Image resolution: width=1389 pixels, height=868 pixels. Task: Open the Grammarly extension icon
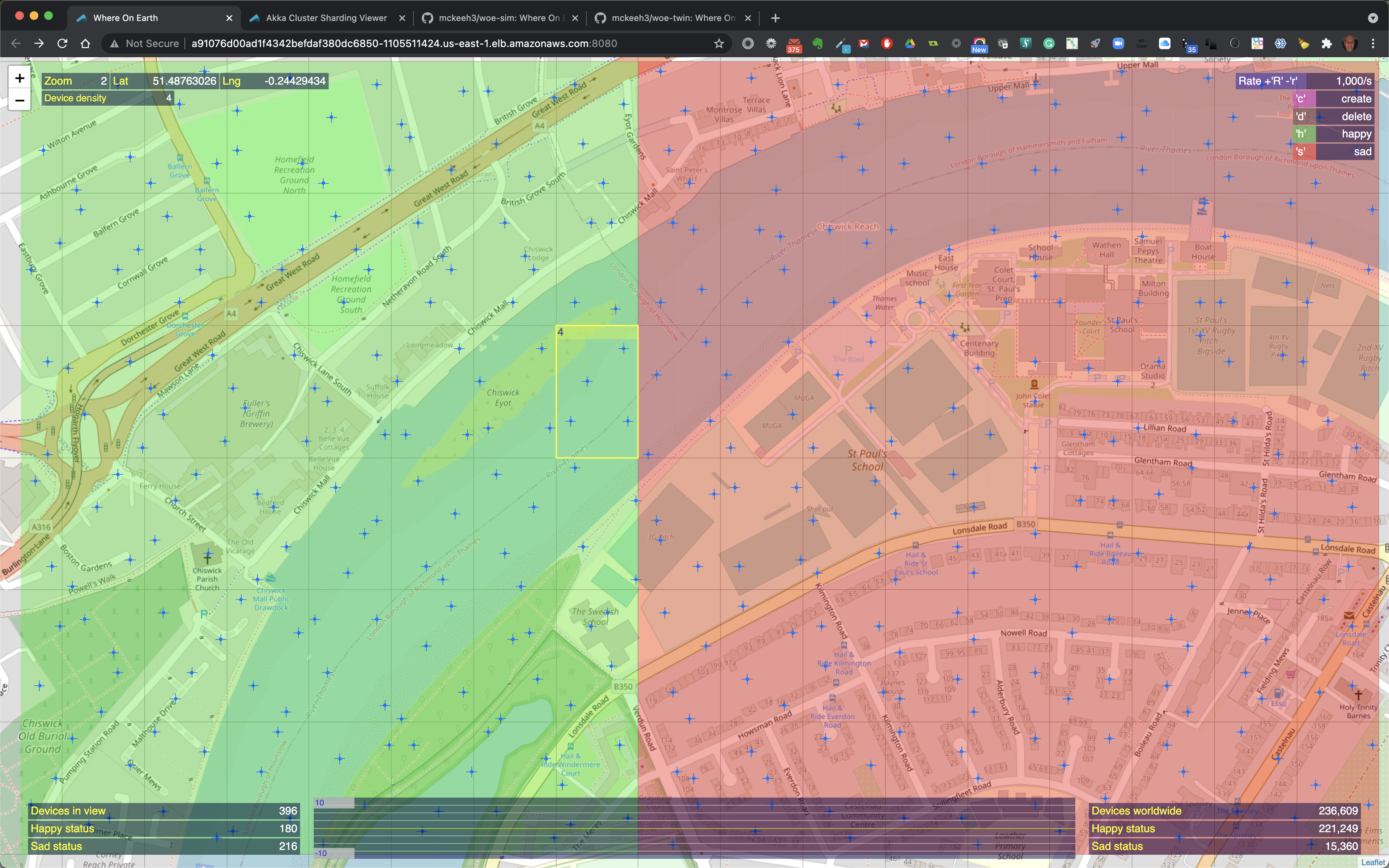(1049, 44)
